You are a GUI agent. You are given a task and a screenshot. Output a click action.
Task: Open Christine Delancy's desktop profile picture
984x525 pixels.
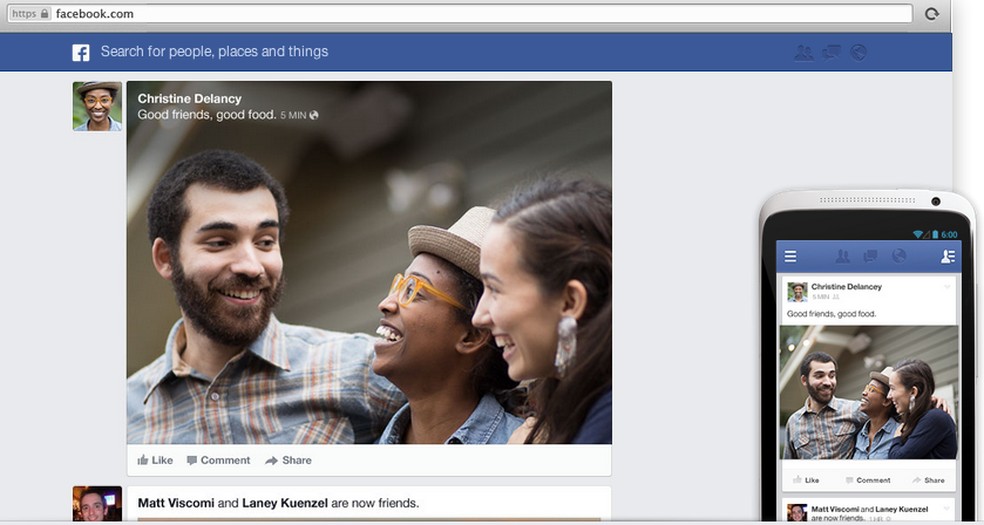click(x=97, y=106)
